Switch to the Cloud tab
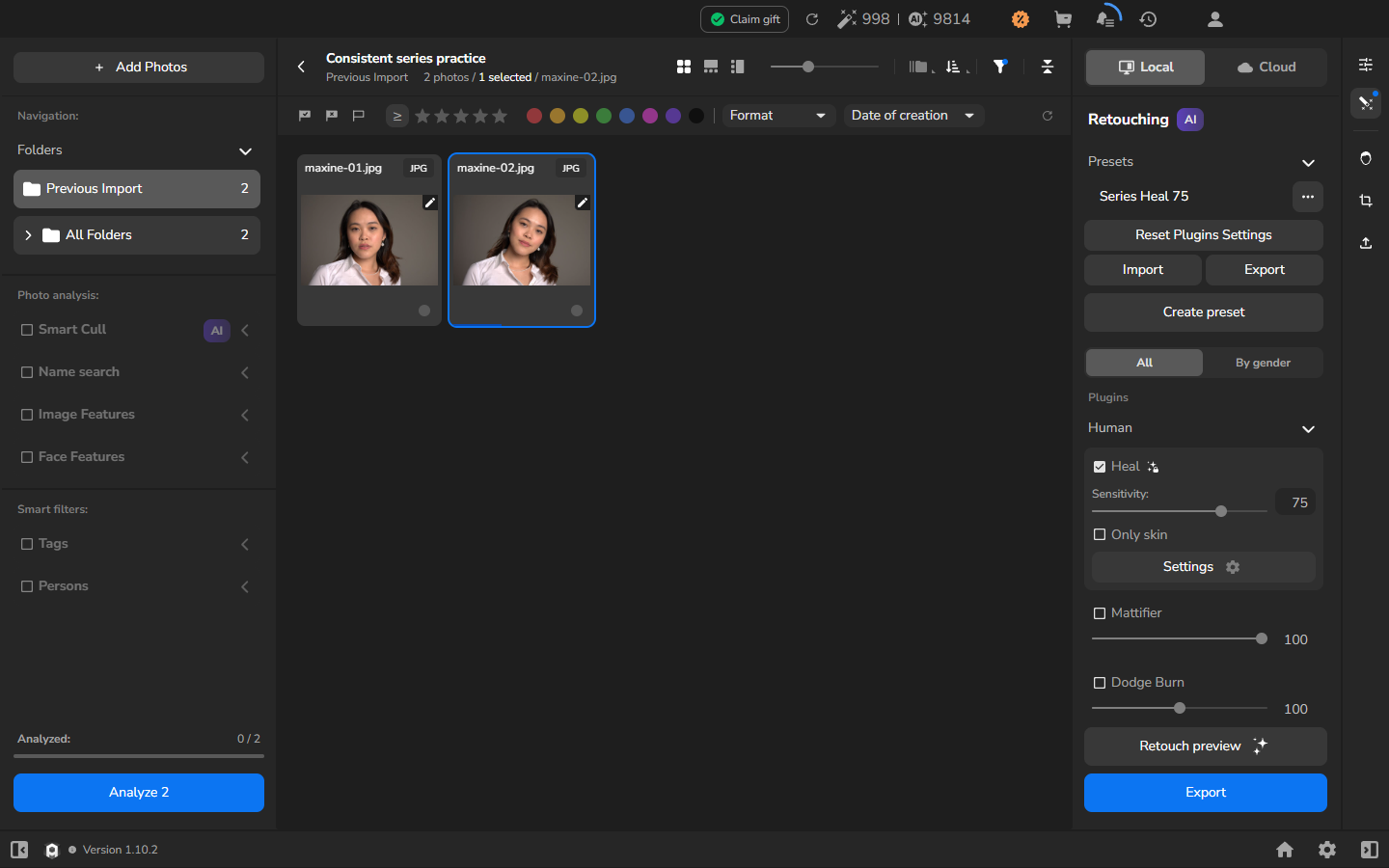The height and width of the screenshot is (868, 1389). pos(1266,68)
